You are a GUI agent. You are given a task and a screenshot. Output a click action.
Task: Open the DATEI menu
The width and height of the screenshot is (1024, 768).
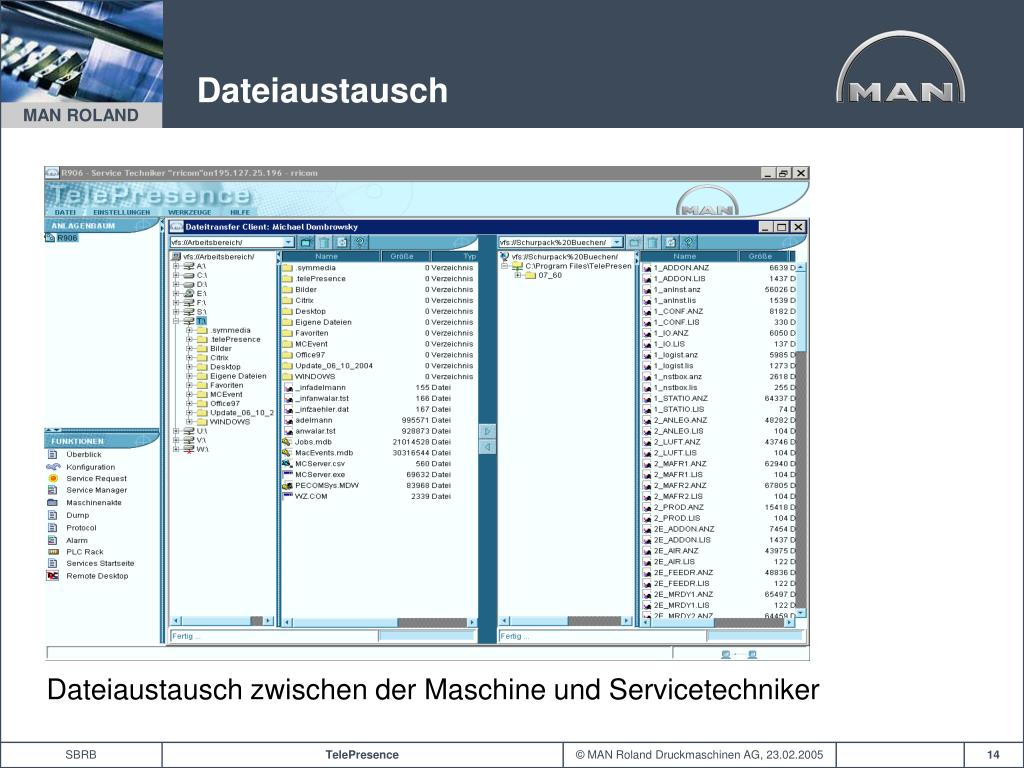[x=65, y=212]
